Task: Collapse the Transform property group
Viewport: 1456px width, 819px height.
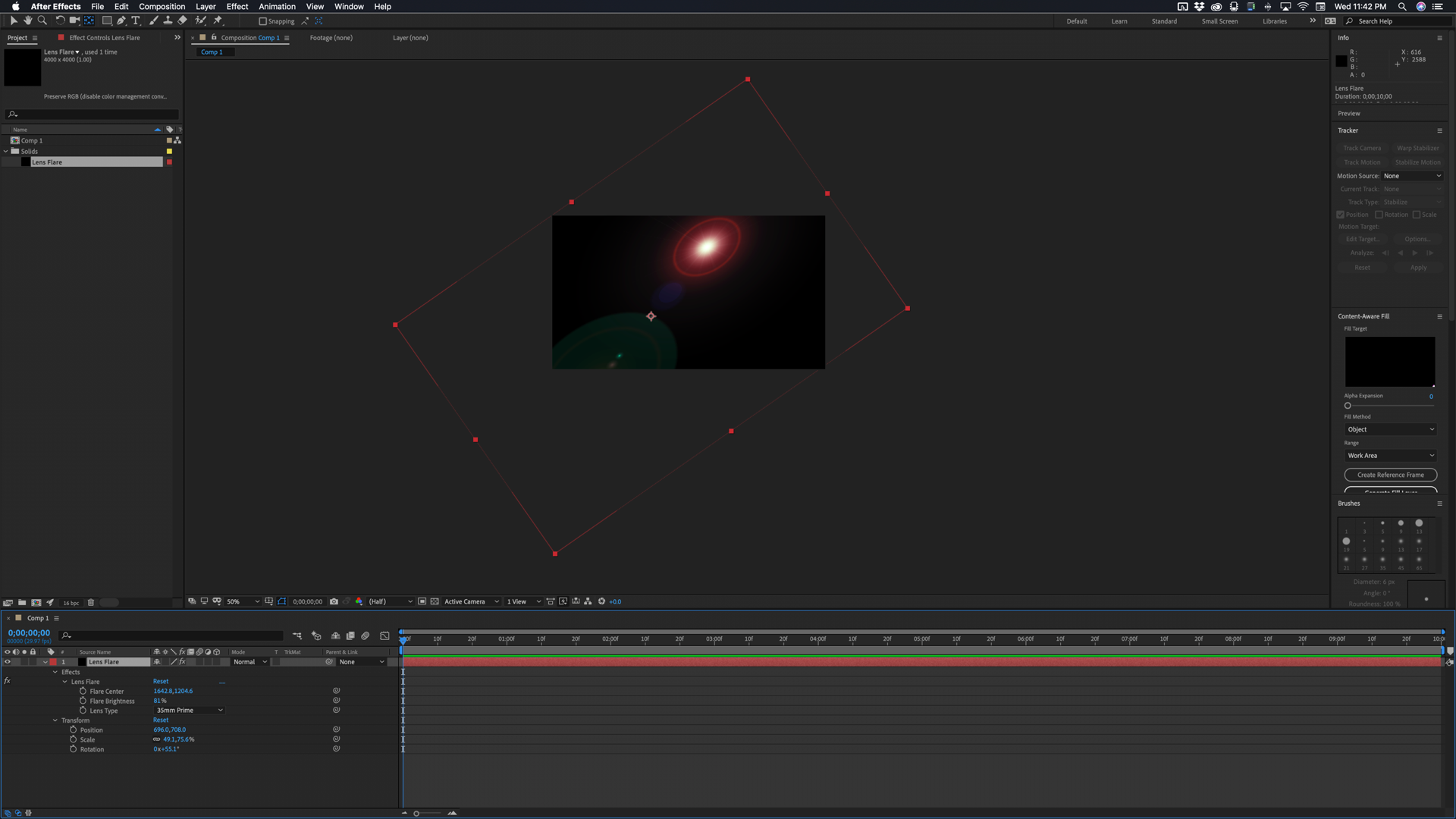Action: (55, 720)
